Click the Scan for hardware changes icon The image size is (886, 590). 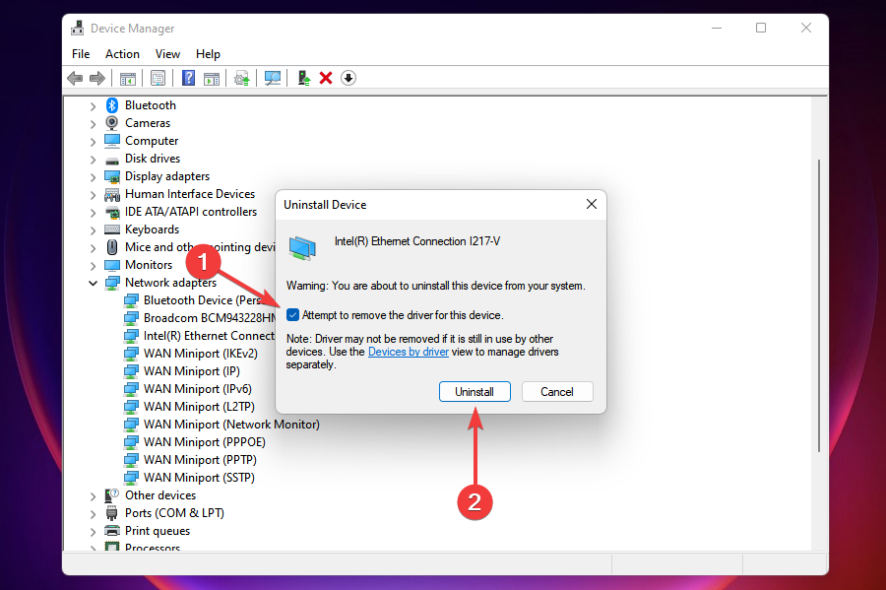pyautogui.click(x=272, y=77)
